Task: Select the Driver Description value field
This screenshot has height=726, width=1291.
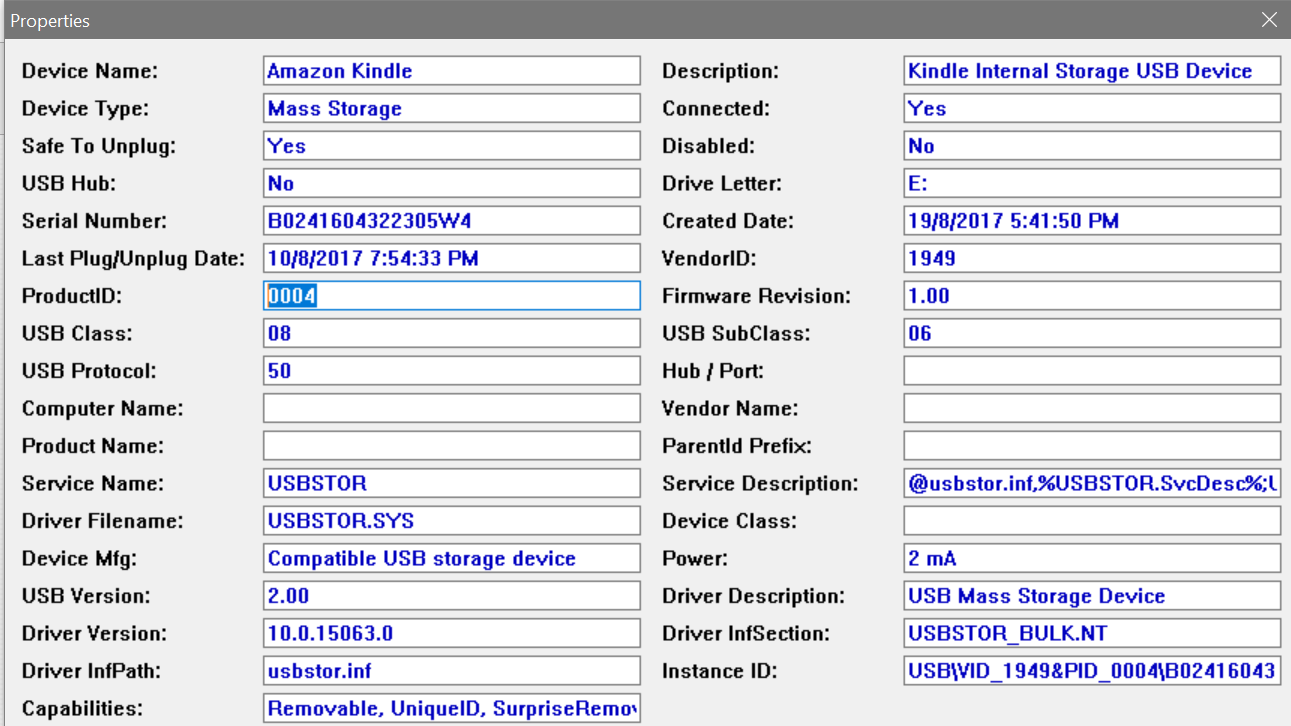Action: [1092, 596]
